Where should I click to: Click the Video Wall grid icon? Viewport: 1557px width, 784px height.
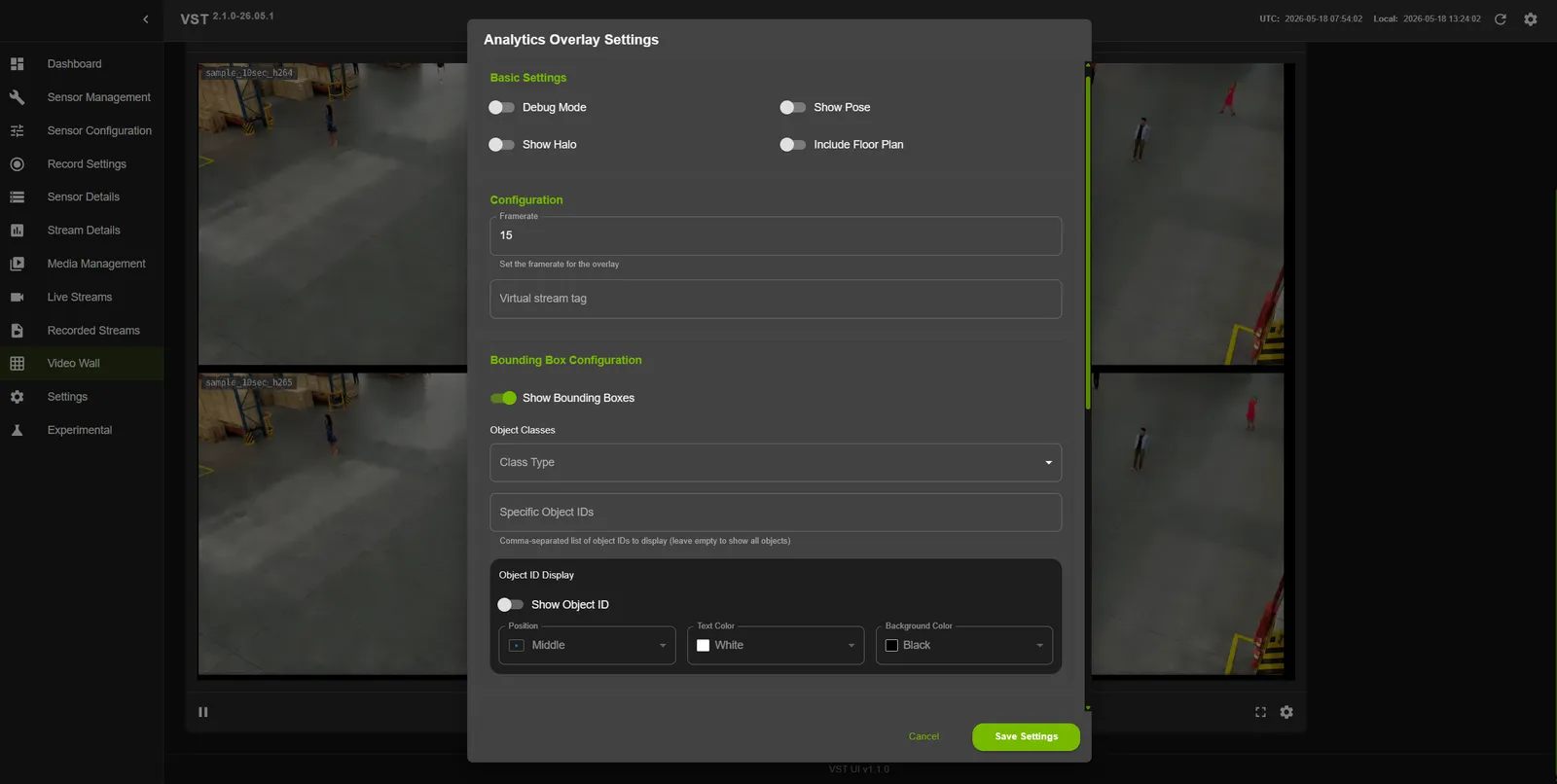pyautogui.click(x=17, y=364)
